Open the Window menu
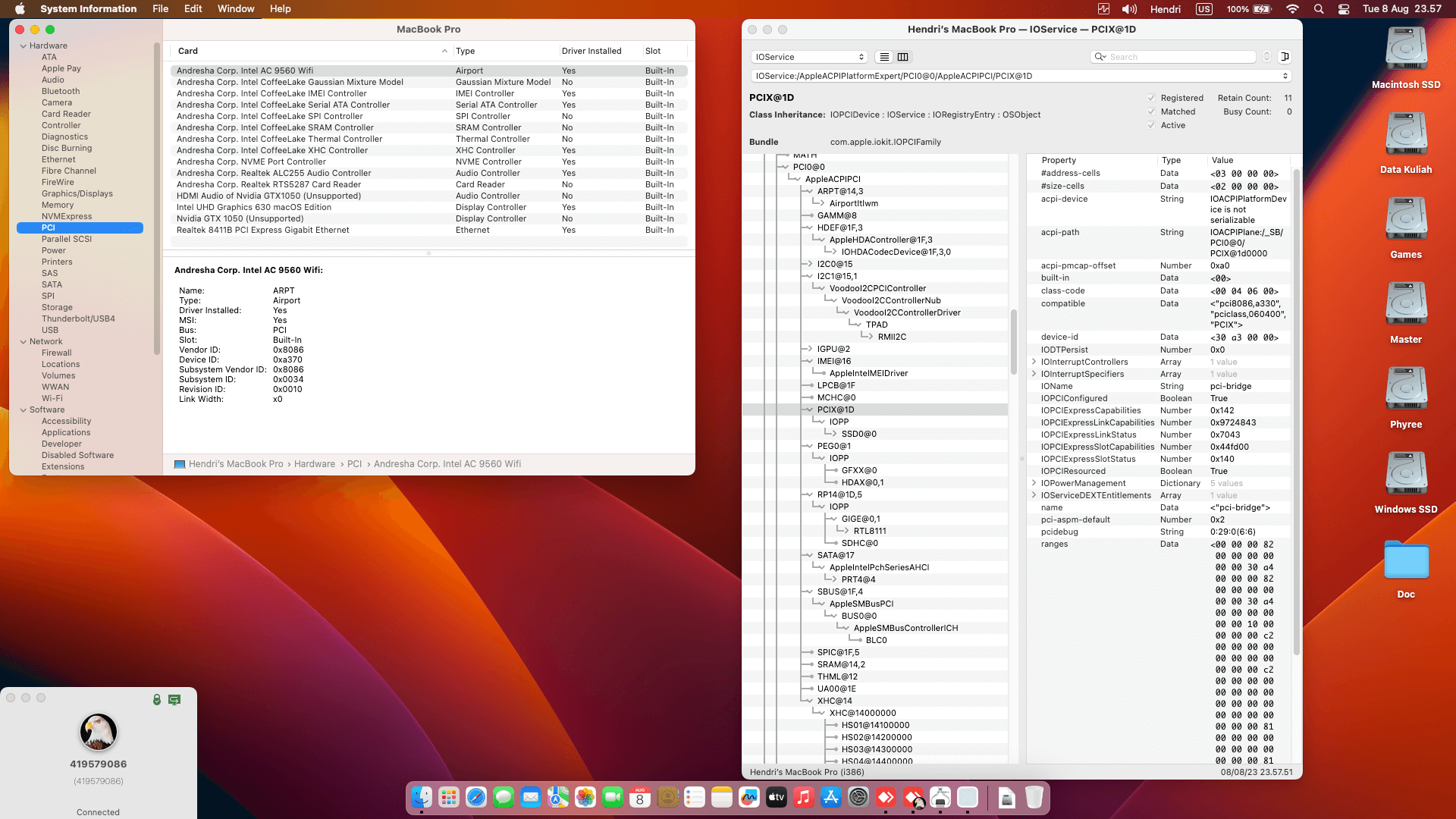1456x819 pixels. tap(236, 9)
